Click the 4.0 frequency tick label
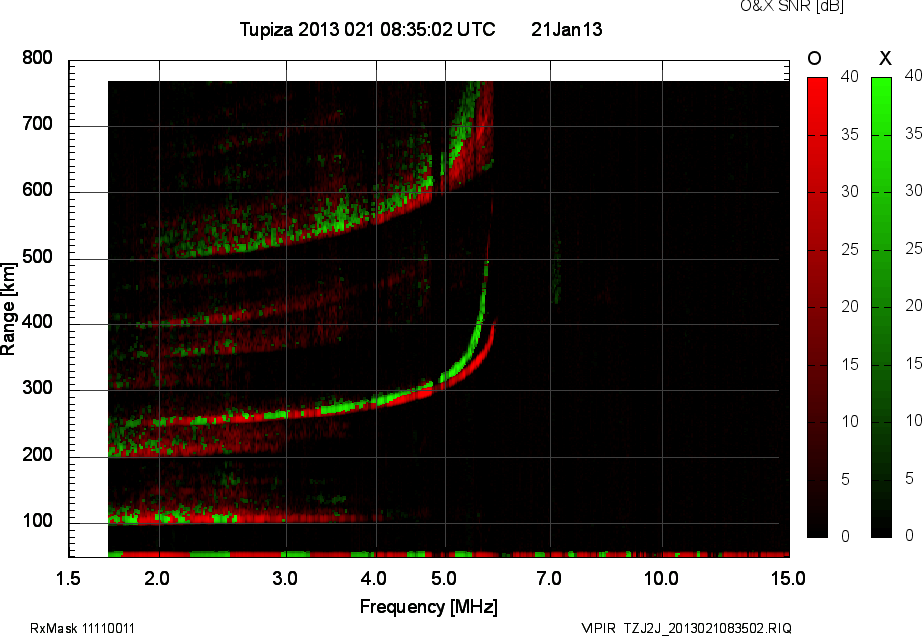The image size is (922, 636). pyautogui.click(x=374, y=578)
